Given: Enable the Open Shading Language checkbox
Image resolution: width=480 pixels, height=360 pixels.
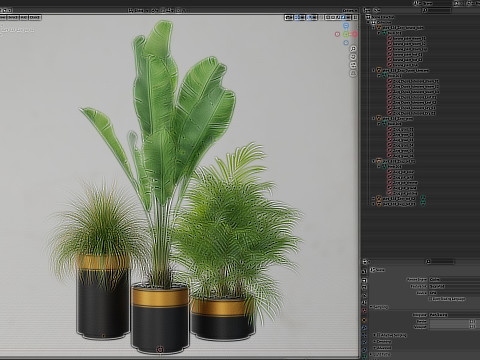Looking at the screenshot, I should click(x=430, y=299).
